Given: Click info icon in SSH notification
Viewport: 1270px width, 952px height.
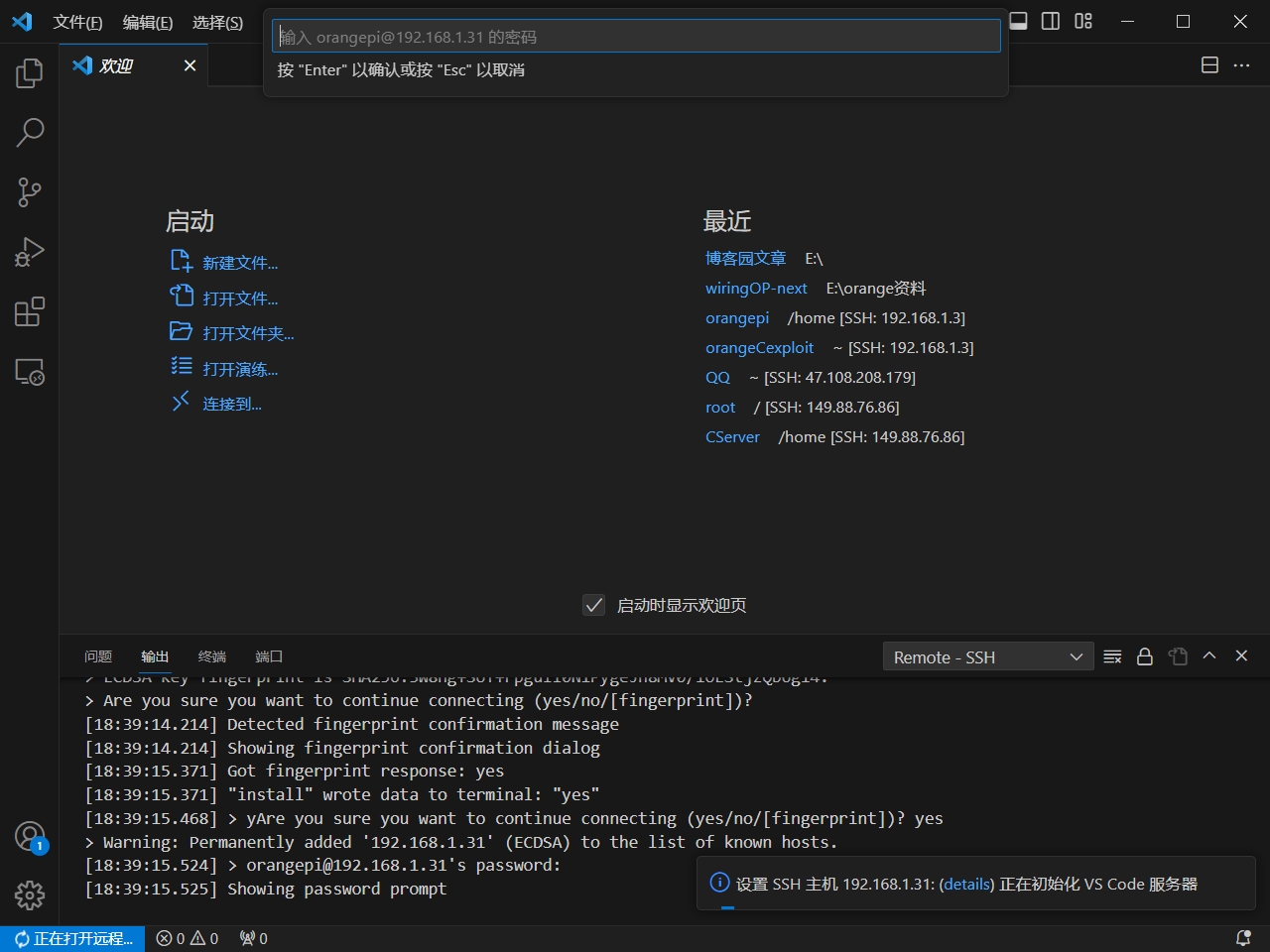Looking at the screenshot, I should pos(720,883).
